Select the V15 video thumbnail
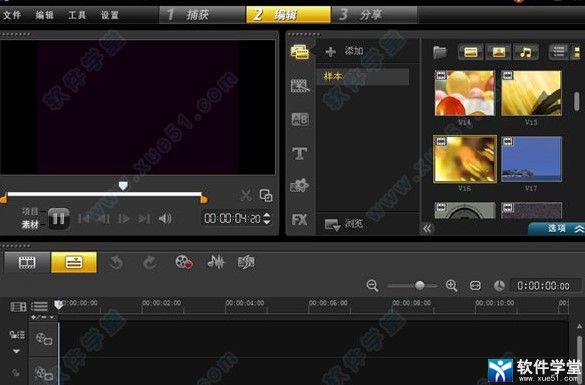585x385 pixels. tap(531, 93)
